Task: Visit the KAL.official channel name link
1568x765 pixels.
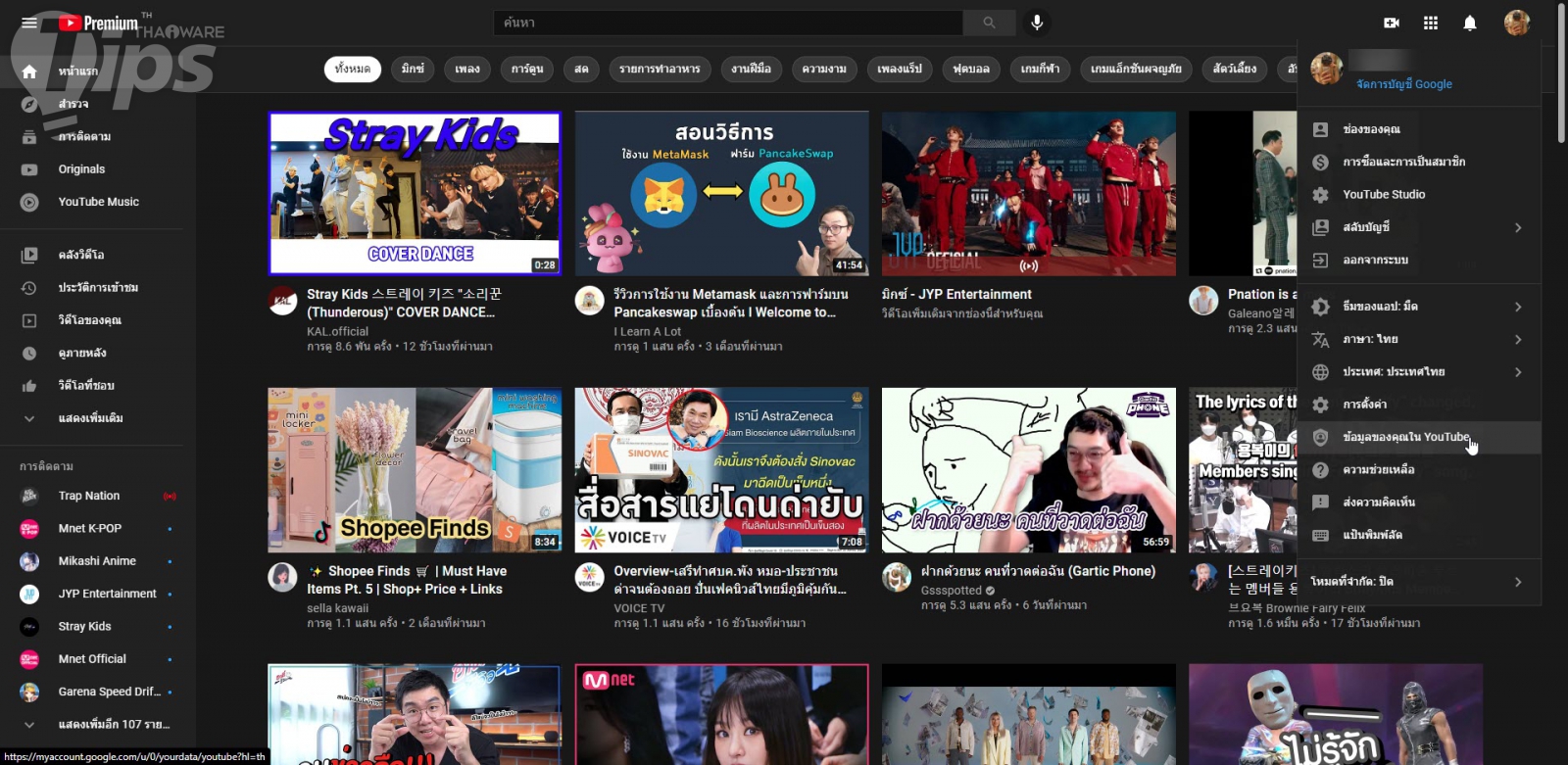Action: [x=337, y=332]
